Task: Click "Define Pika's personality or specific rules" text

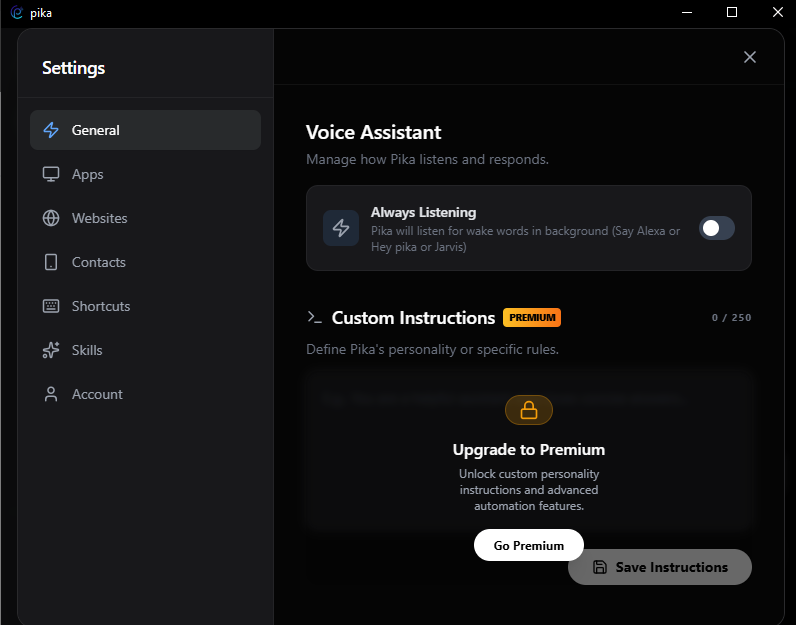Action: tap(433, 349)
